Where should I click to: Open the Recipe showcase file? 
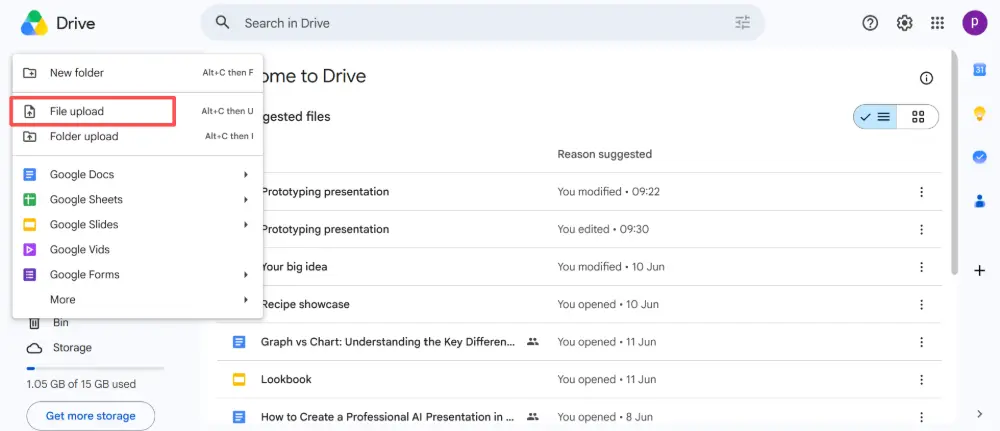point(306,304)
